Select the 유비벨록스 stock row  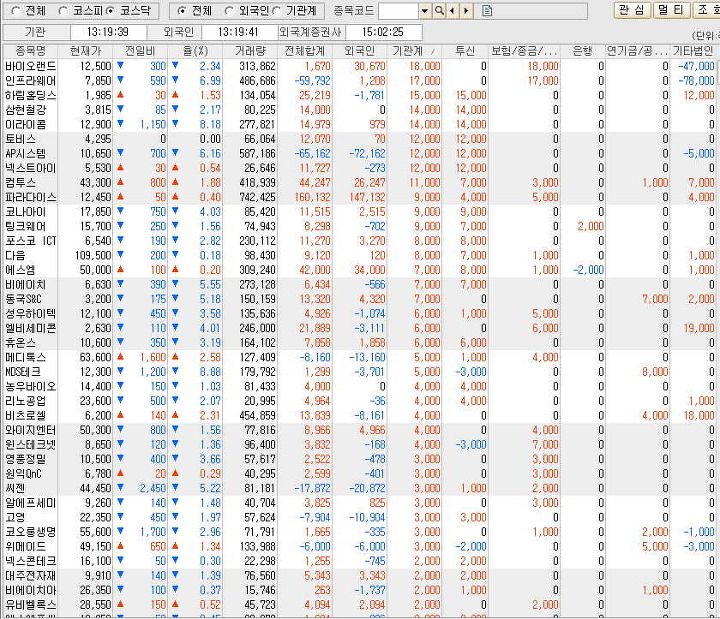(360, 605)
